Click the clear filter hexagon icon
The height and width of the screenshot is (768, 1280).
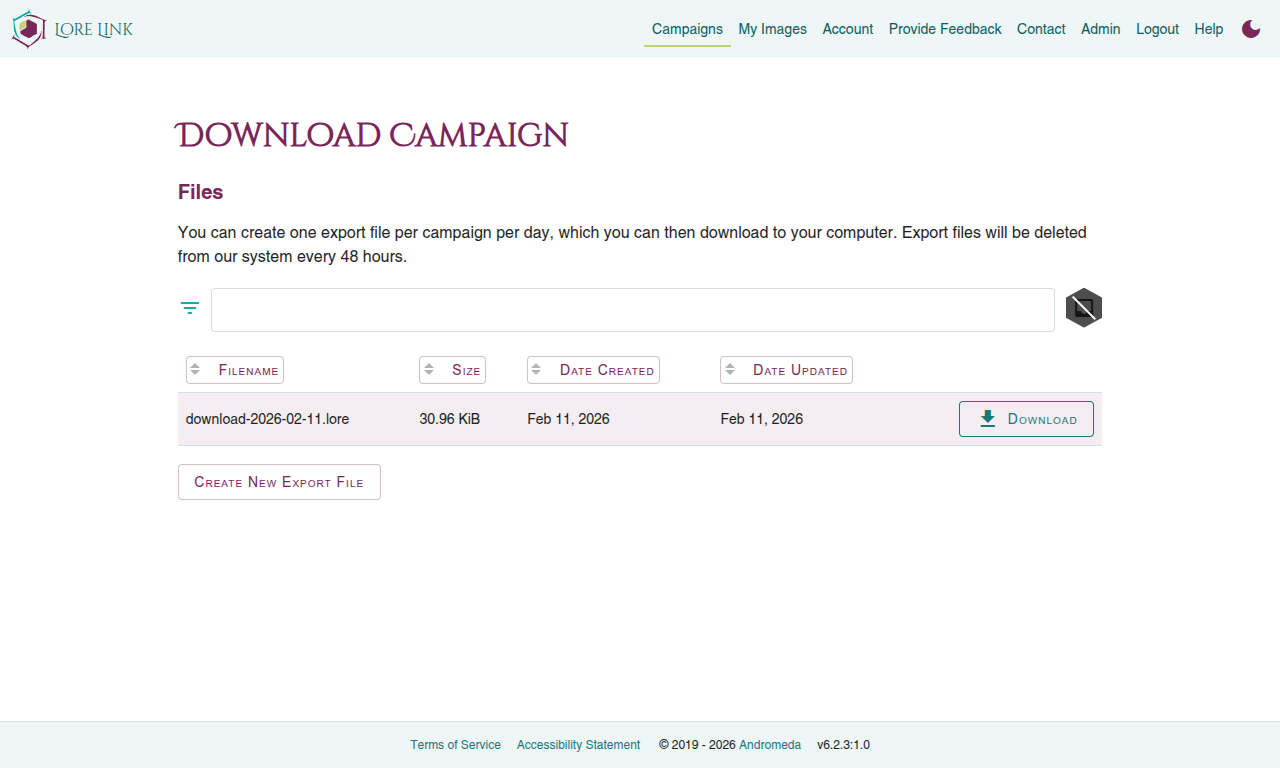tap(1082, 308)
